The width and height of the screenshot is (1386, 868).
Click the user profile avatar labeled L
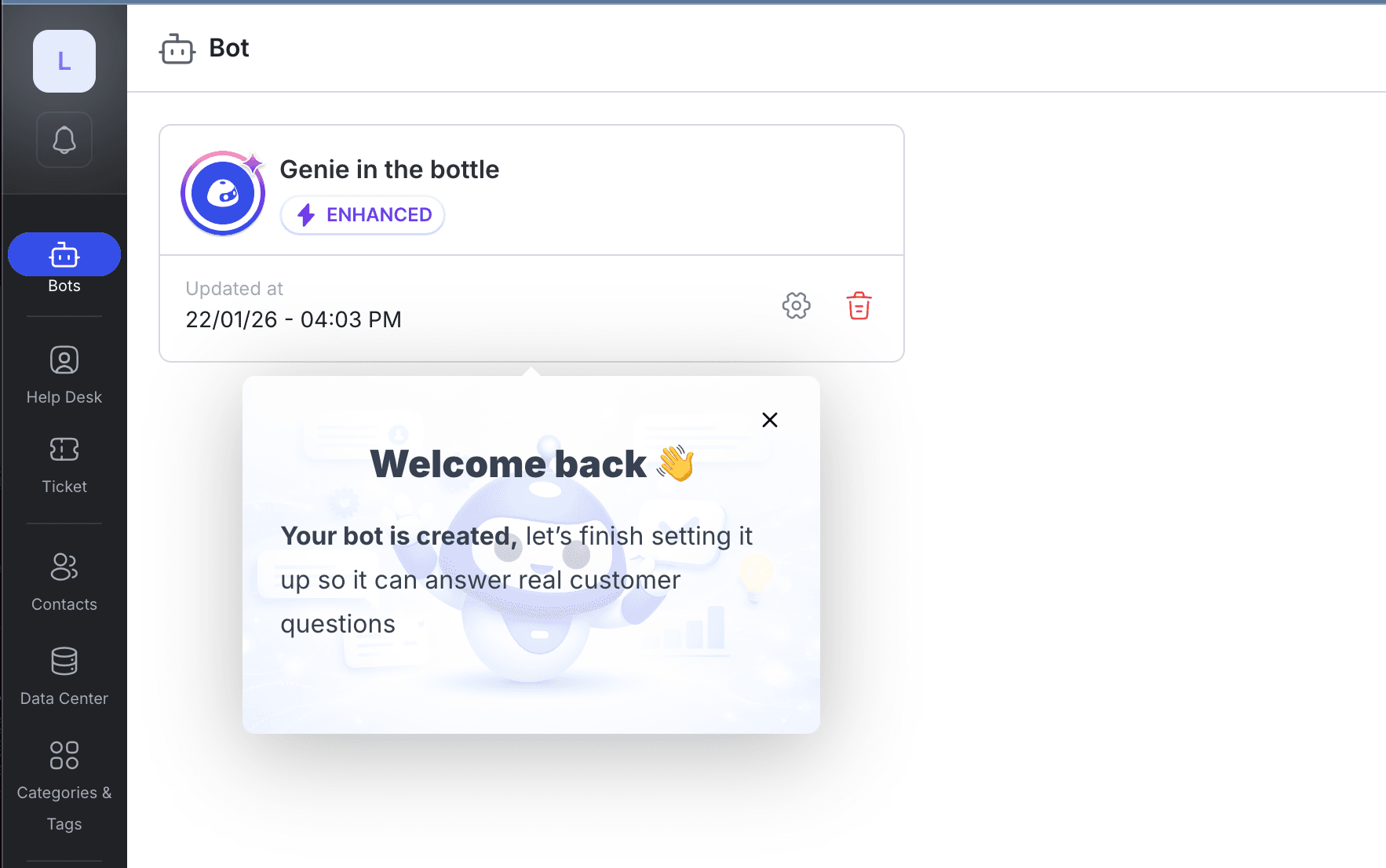64,61
